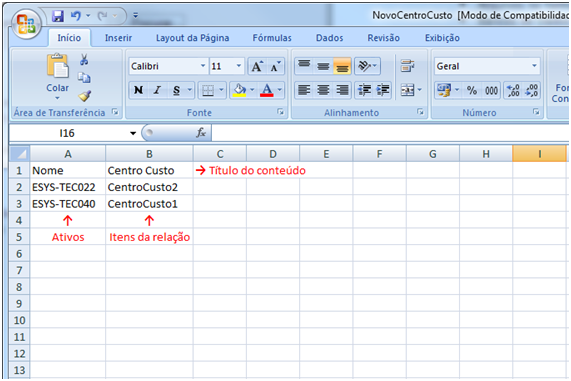Screen dimensions: 571x381
Task: Center text horizontally
Action: [323, 90]
